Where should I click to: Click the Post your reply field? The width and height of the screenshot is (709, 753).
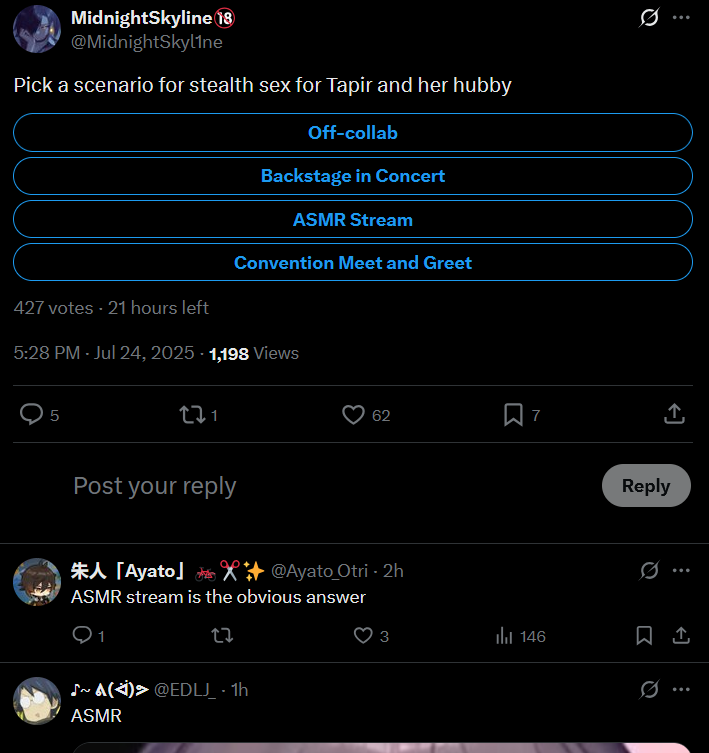click(300, 486)
